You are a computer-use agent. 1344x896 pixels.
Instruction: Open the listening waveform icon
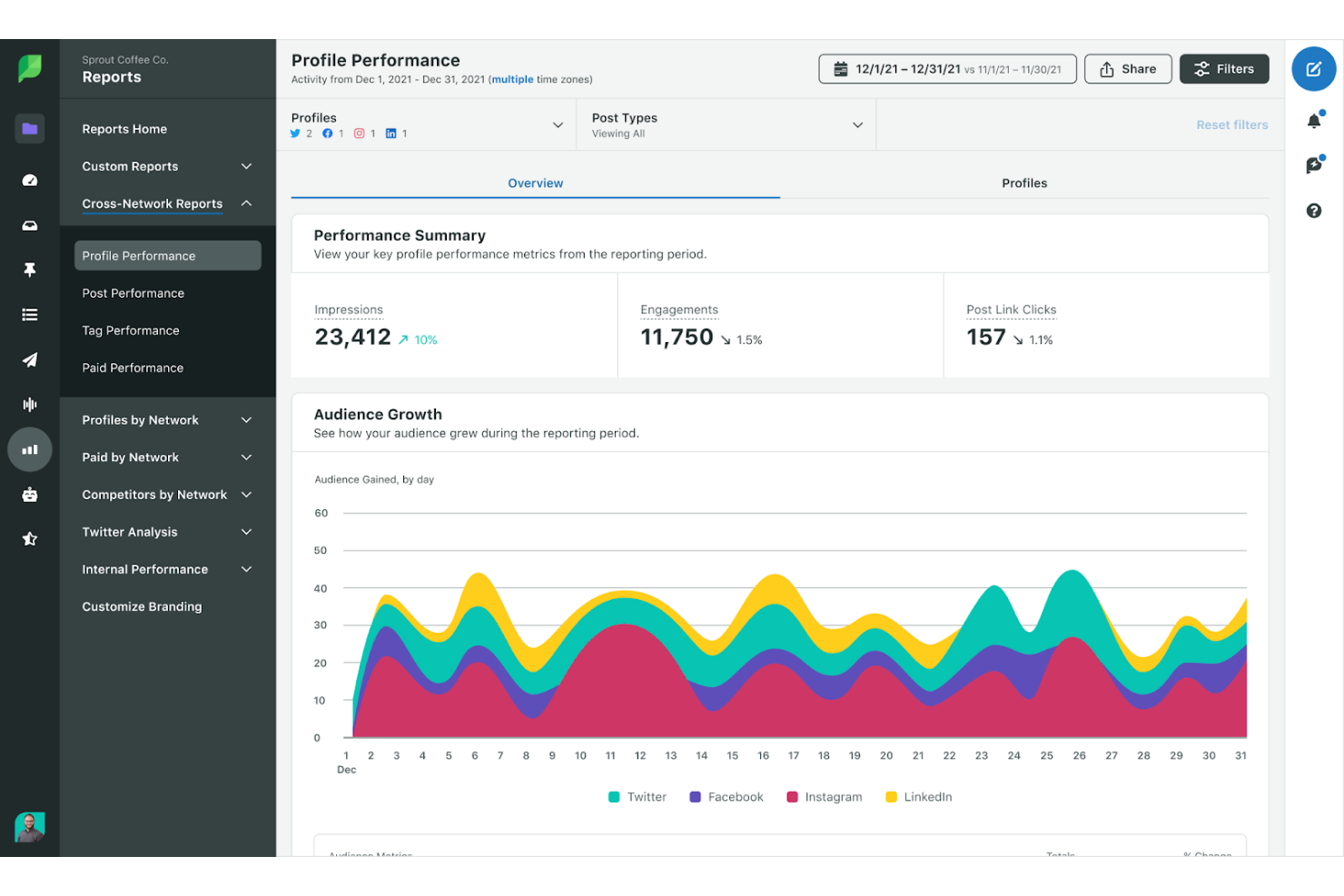(30, 404)
